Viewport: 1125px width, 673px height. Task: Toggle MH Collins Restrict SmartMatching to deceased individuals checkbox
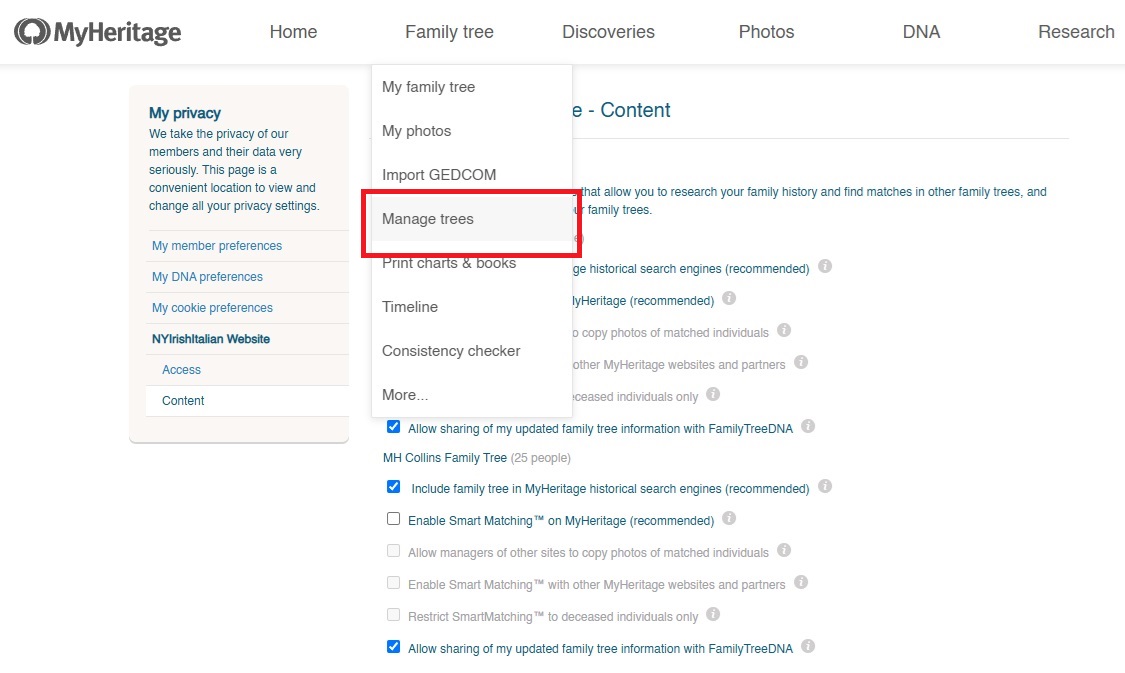coord(393,615)
